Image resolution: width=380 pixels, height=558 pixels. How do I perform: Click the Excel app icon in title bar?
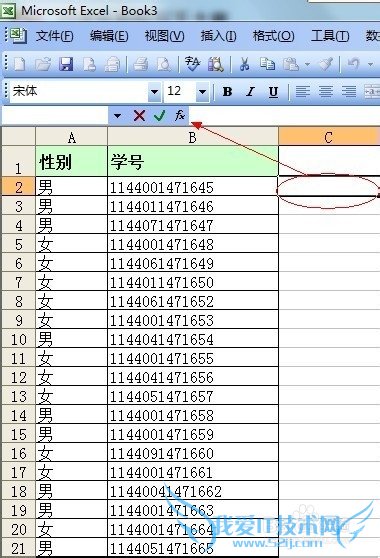pyautogui.click(x=8, y=11)
